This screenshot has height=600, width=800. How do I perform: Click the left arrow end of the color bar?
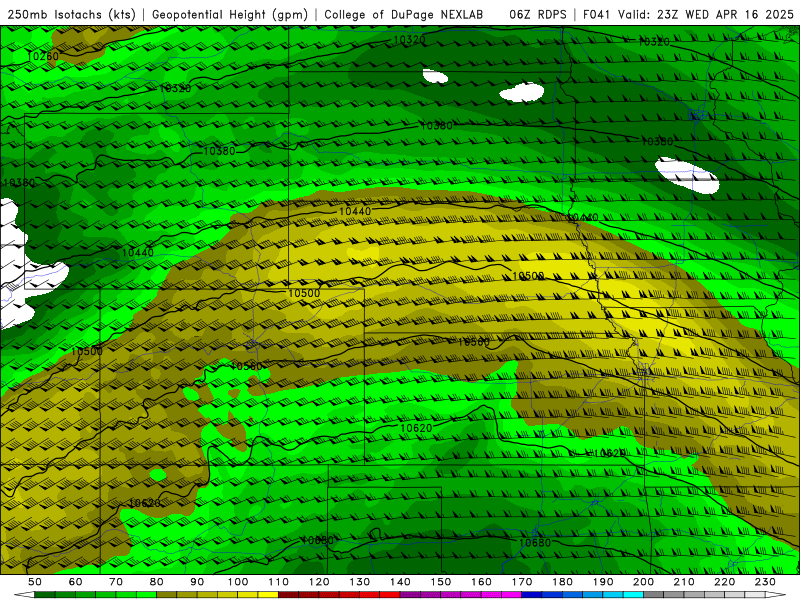[x=24, y=595]
